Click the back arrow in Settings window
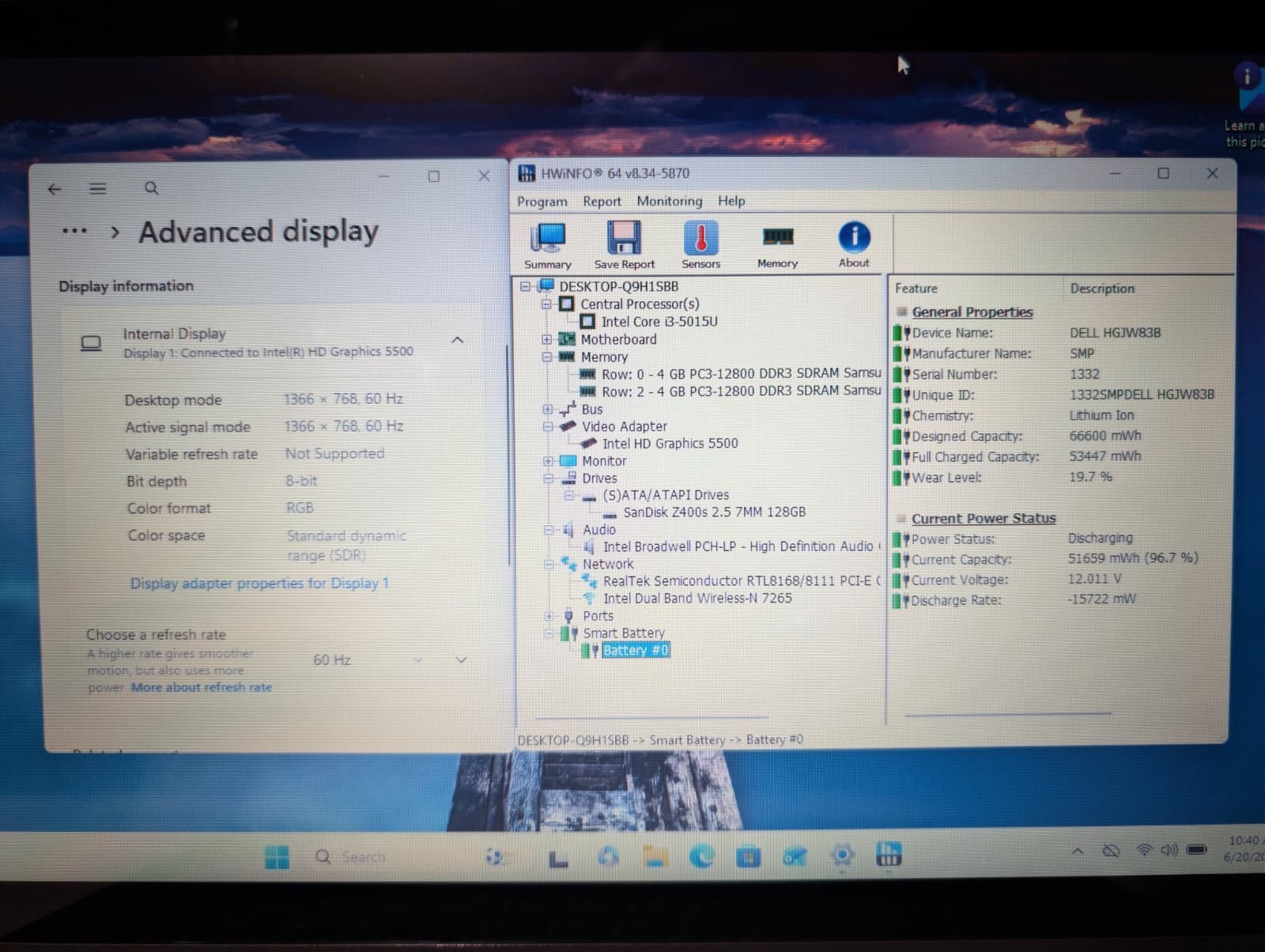1265x952 pixels. (54, 189)
